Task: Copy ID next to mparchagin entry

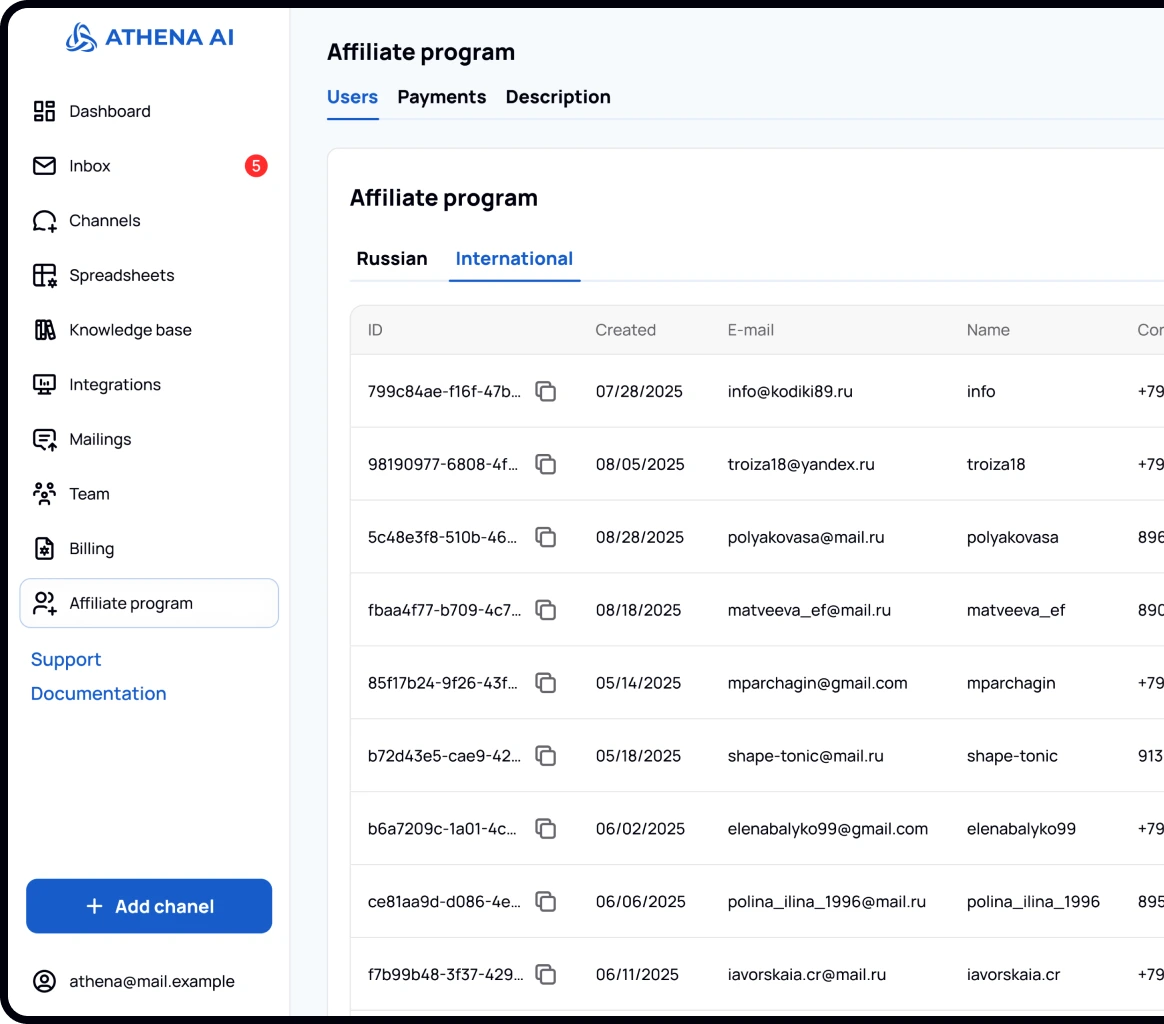Action: tap(545, 683)
